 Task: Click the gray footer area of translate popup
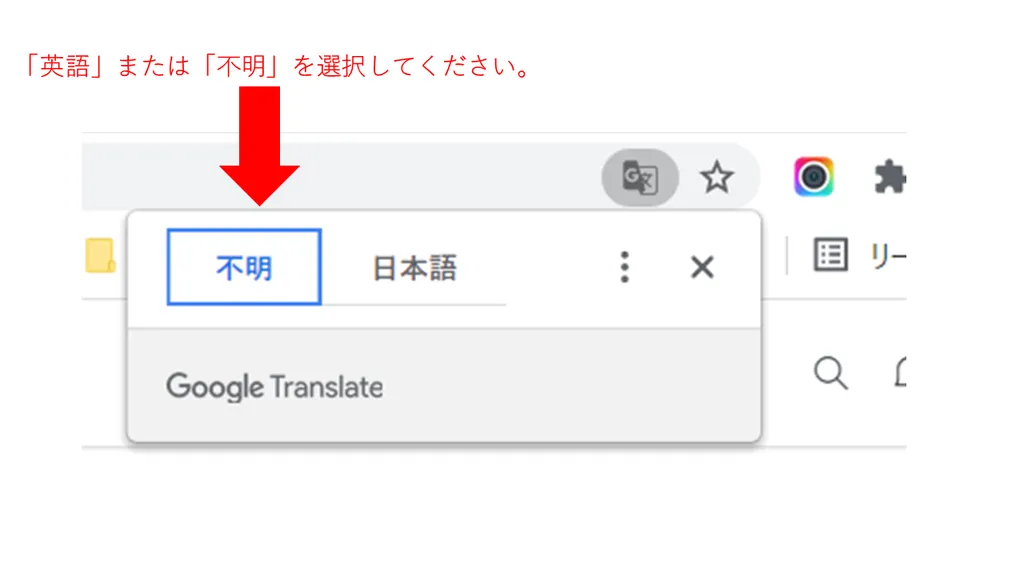coord(444,385)
